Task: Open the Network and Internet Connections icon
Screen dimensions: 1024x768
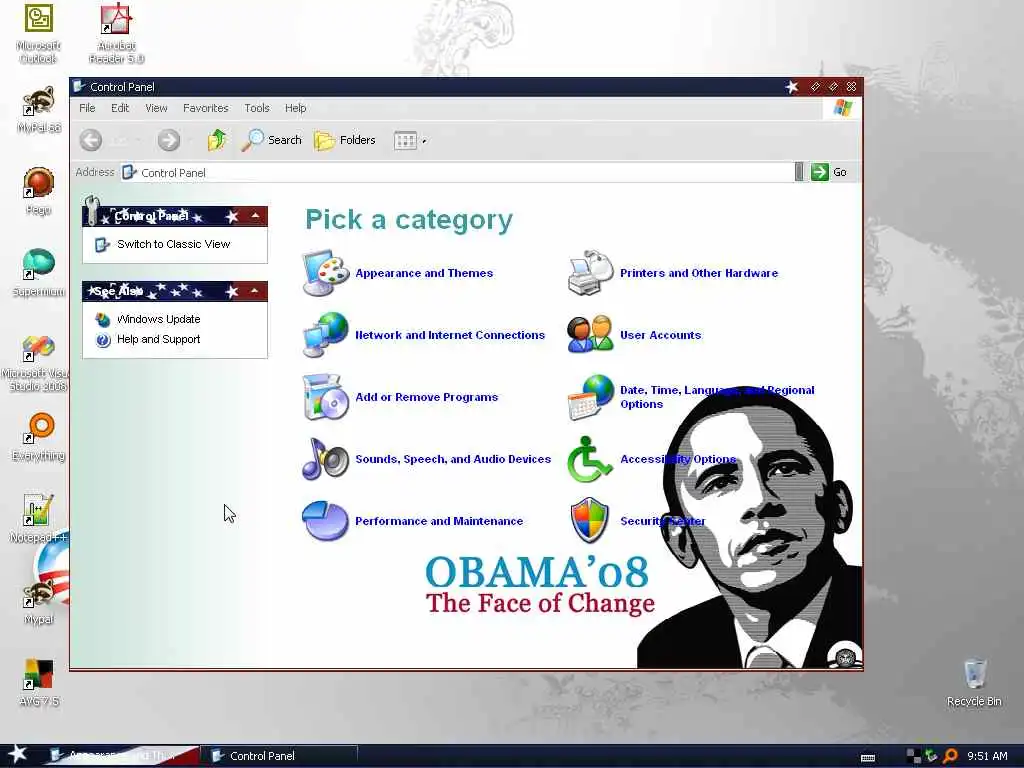Action: [x=325, y=334]
